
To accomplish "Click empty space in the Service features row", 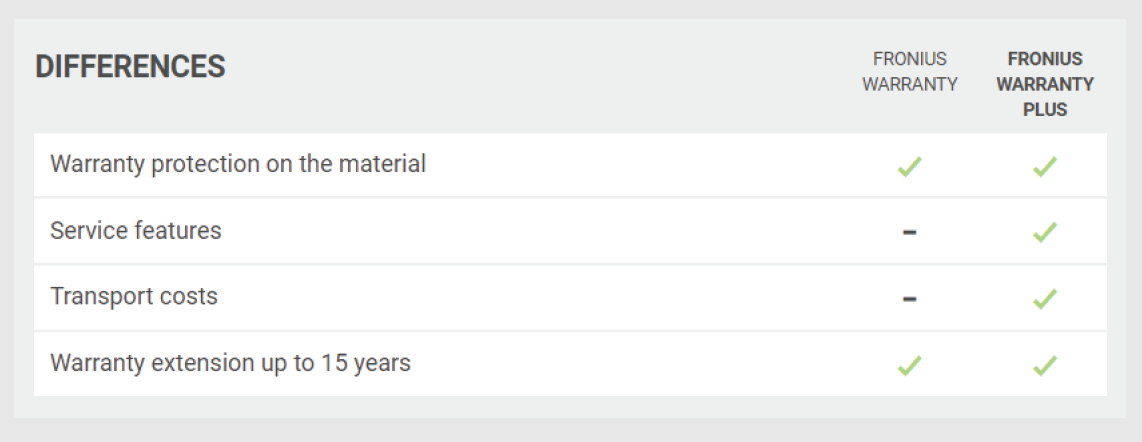I will [x=550, y=232].
